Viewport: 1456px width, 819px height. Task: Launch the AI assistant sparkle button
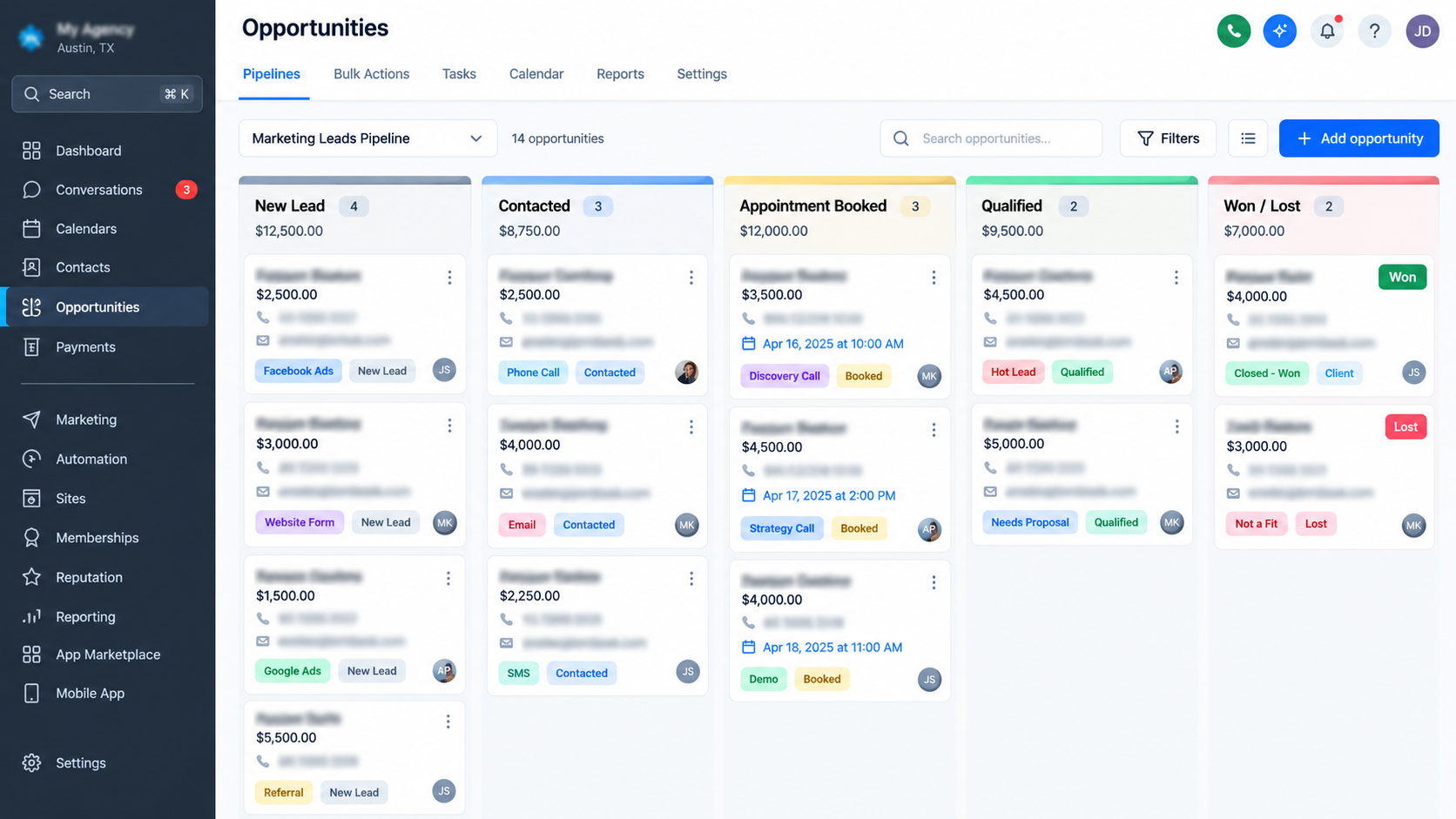click(x=1279, y=31)
